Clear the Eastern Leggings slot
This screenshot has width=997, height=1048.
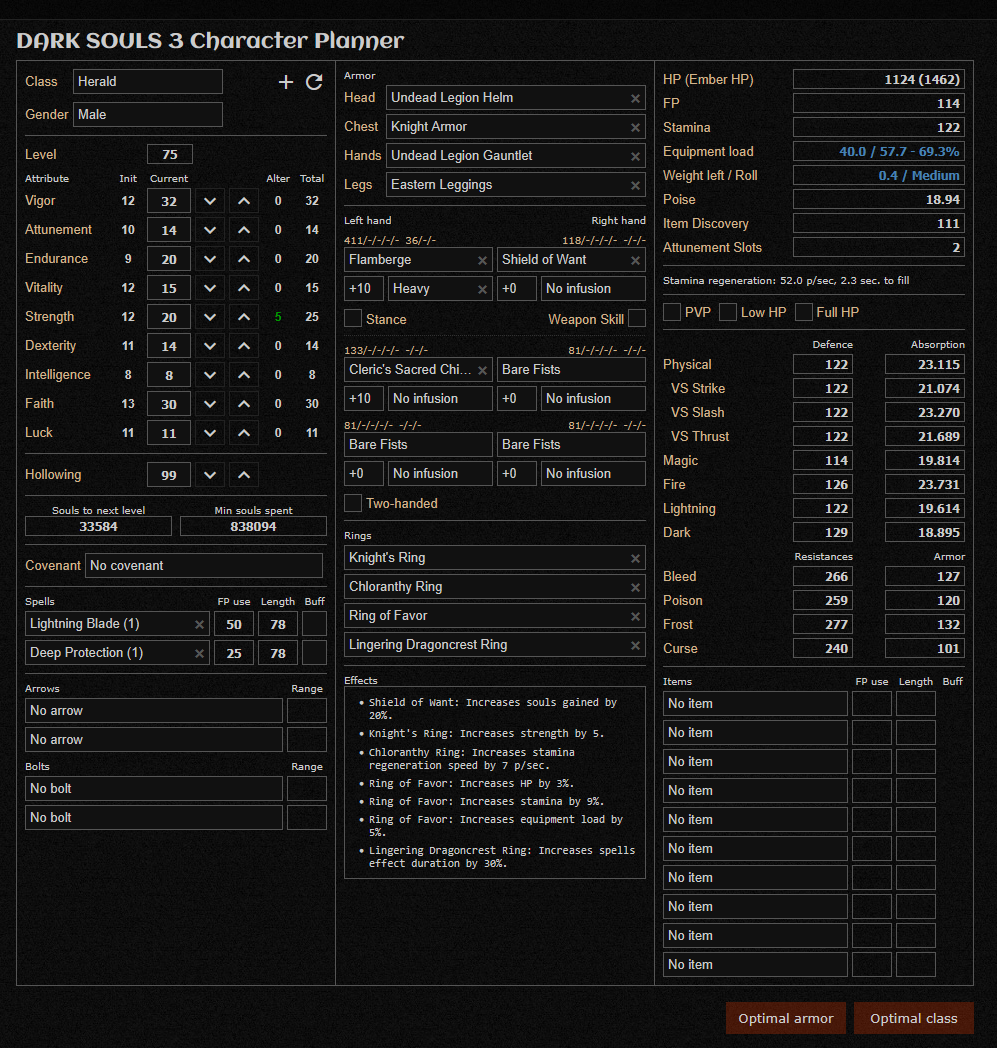tap(635, 185)
